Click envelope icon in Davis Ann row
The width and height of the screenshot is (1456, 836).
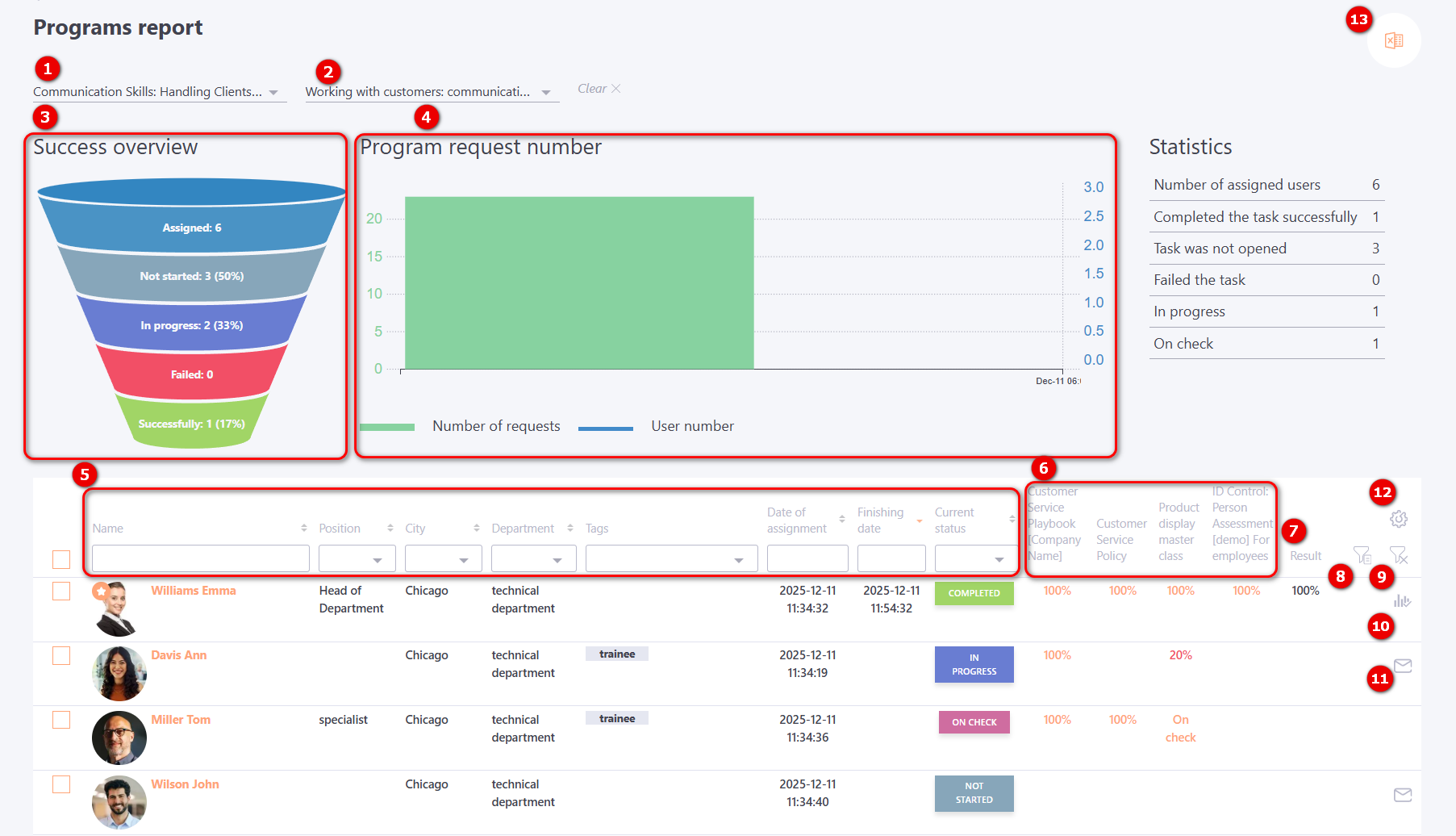click(1403, 666)
